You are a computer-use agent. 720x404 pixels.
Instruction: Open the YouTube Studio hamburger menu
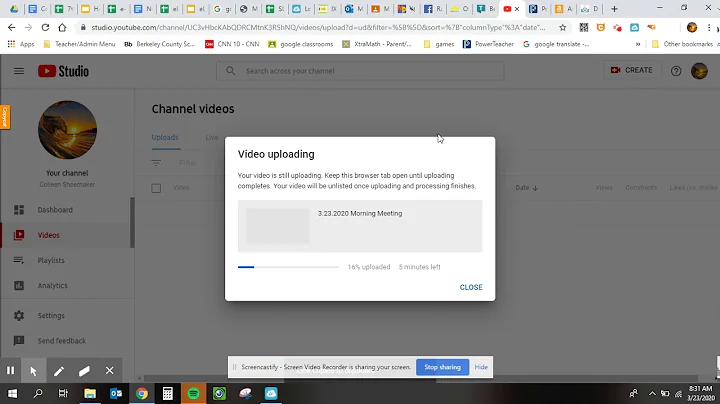click(19, 71)
